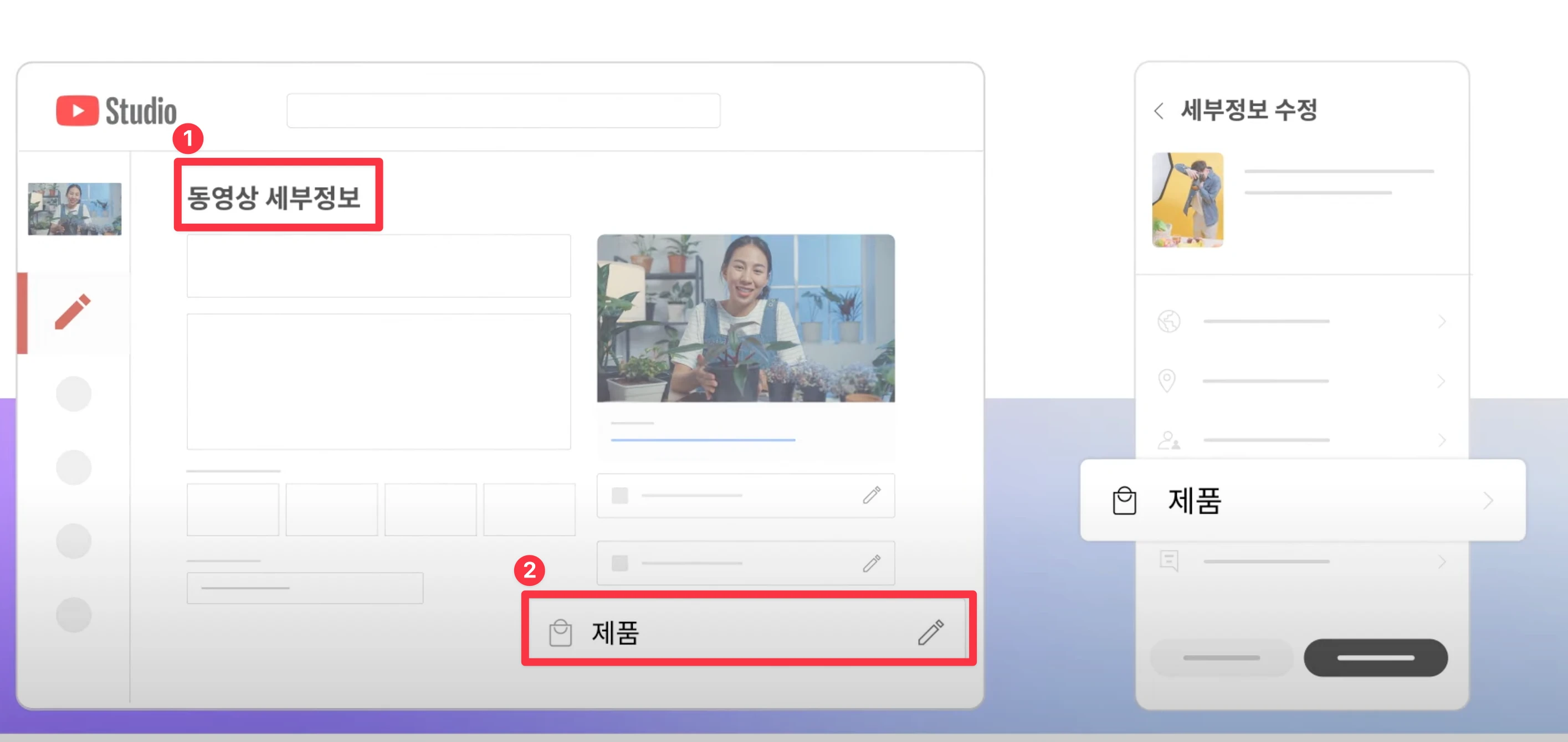Open the photographer thumbnail in mobile panel
The width and height of the screenshot is (1568, 742).
(1187, 199)
